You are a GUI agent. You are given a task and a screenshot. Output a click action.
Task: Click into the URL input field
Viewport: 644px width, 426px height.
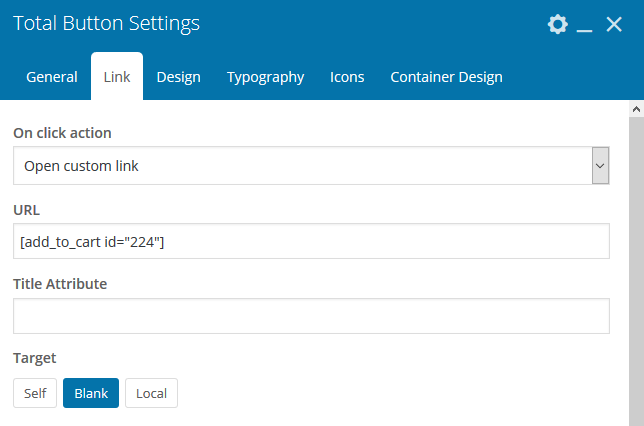(311, 241)
